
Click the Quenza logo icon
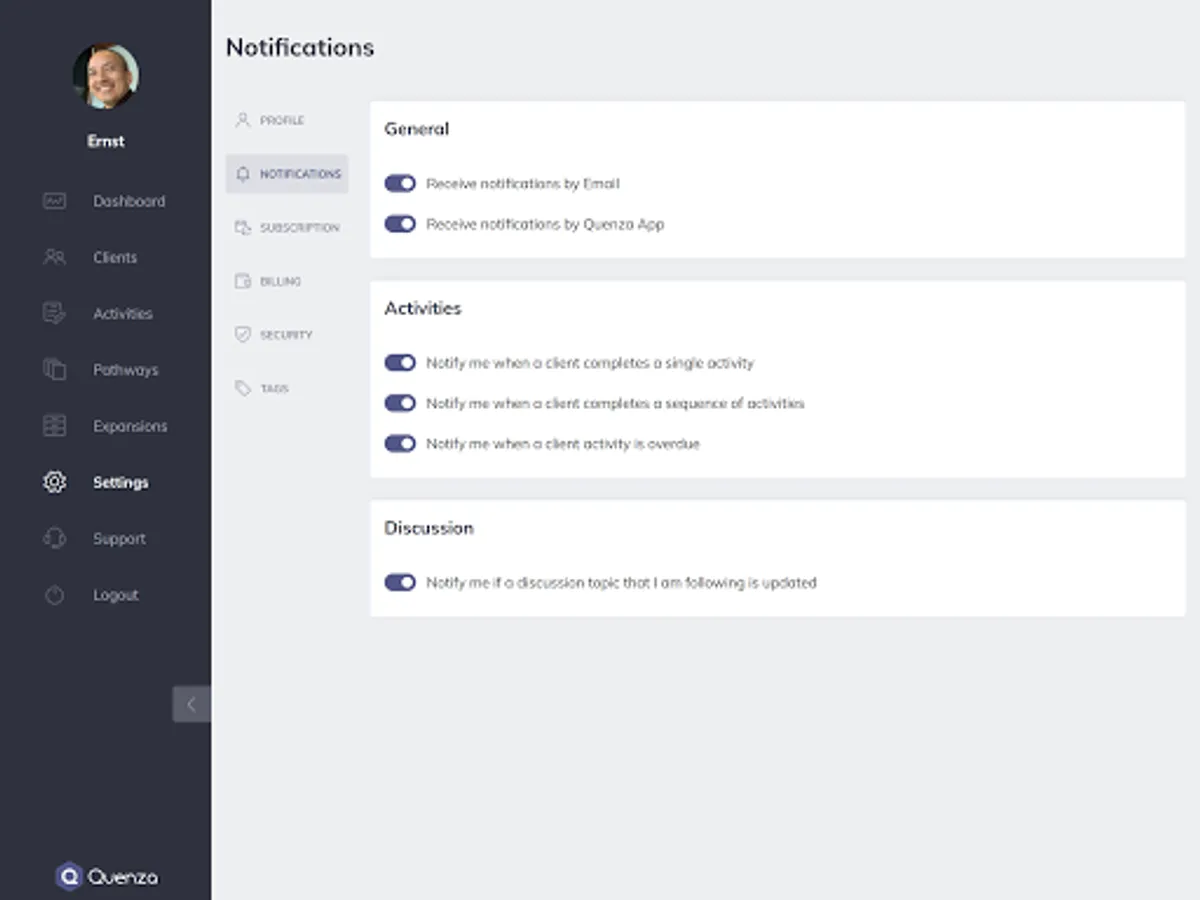tap(69, 877)
